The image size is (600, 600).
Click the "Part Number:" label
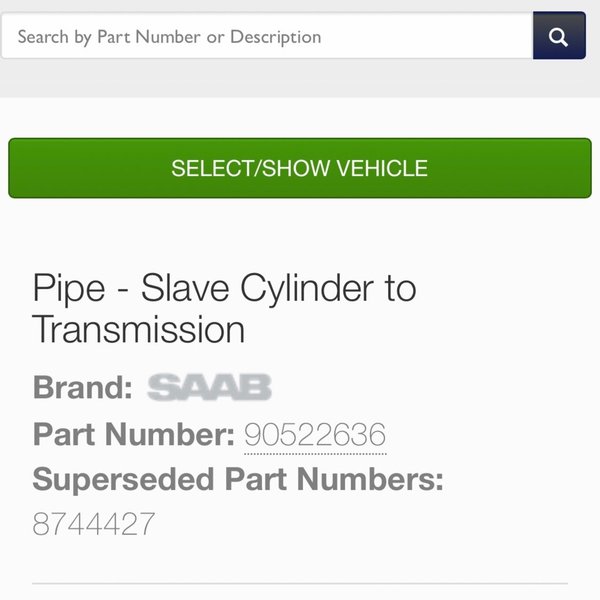click(x=133, y=435)
